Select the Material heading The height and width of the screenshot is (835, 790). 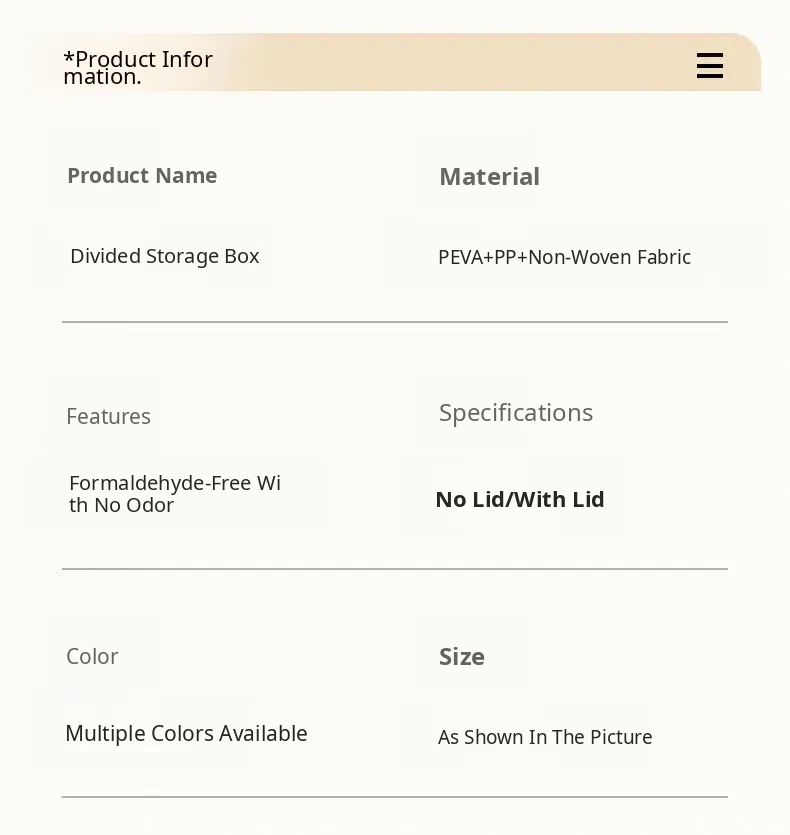coord(490,177)
